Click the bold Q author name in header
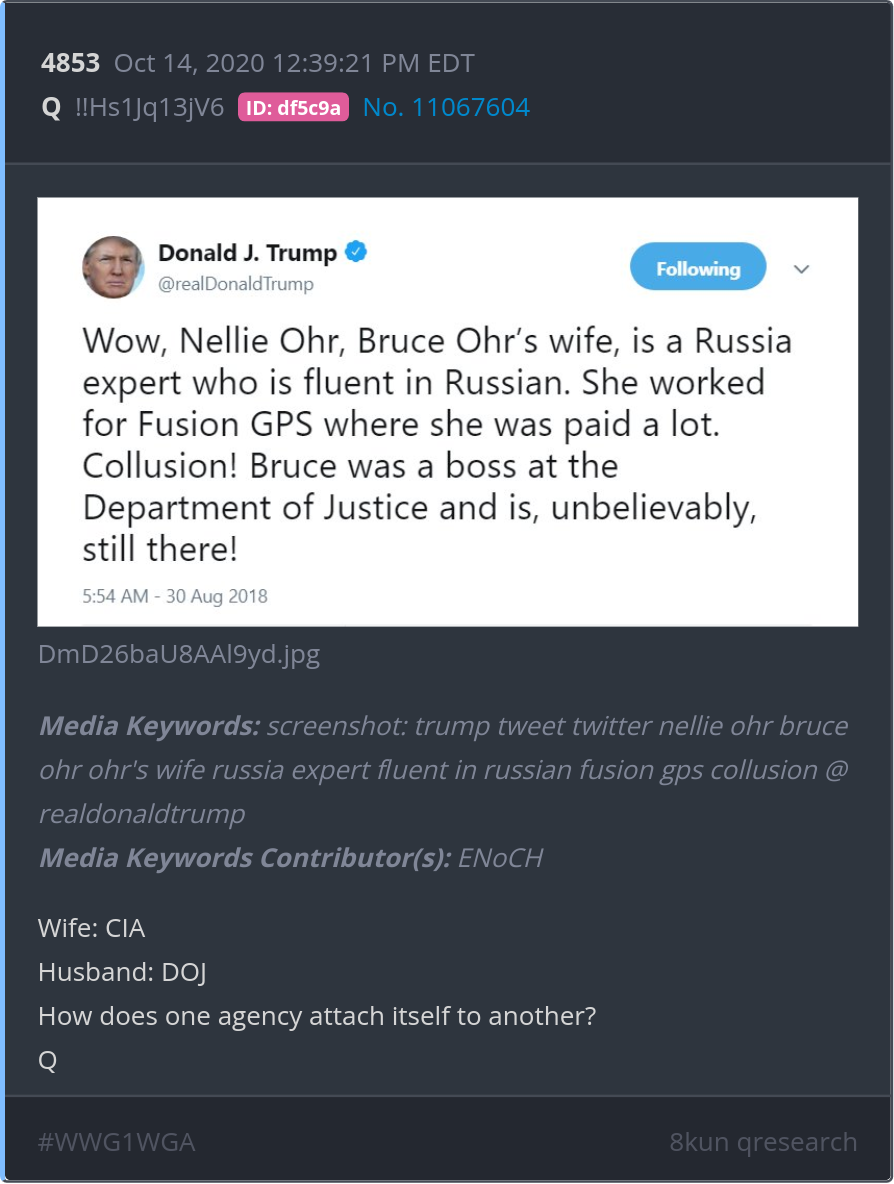 (51, 108)
